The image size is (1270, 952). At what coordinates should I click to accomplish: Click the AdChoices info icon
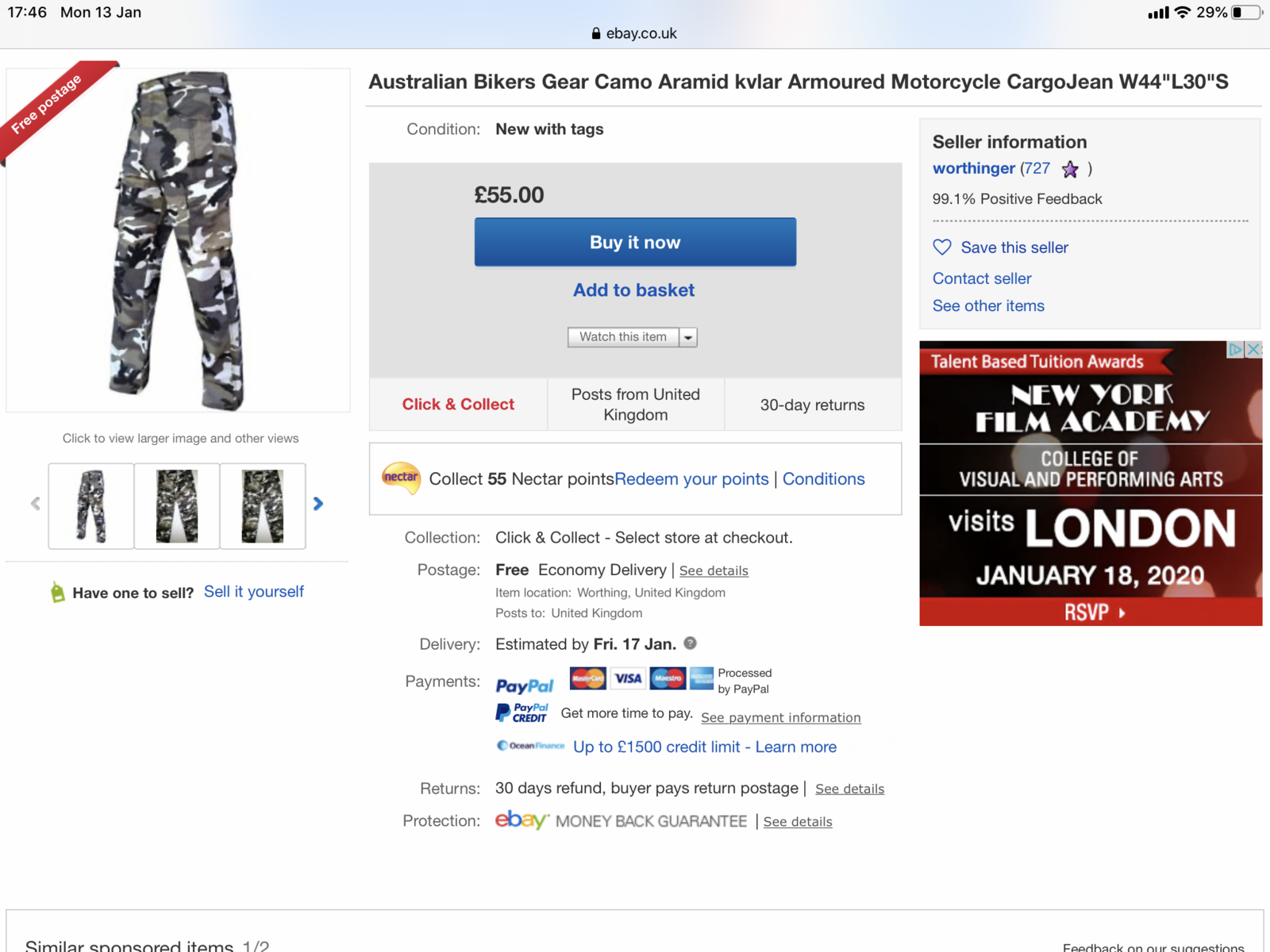[1235, 349]
